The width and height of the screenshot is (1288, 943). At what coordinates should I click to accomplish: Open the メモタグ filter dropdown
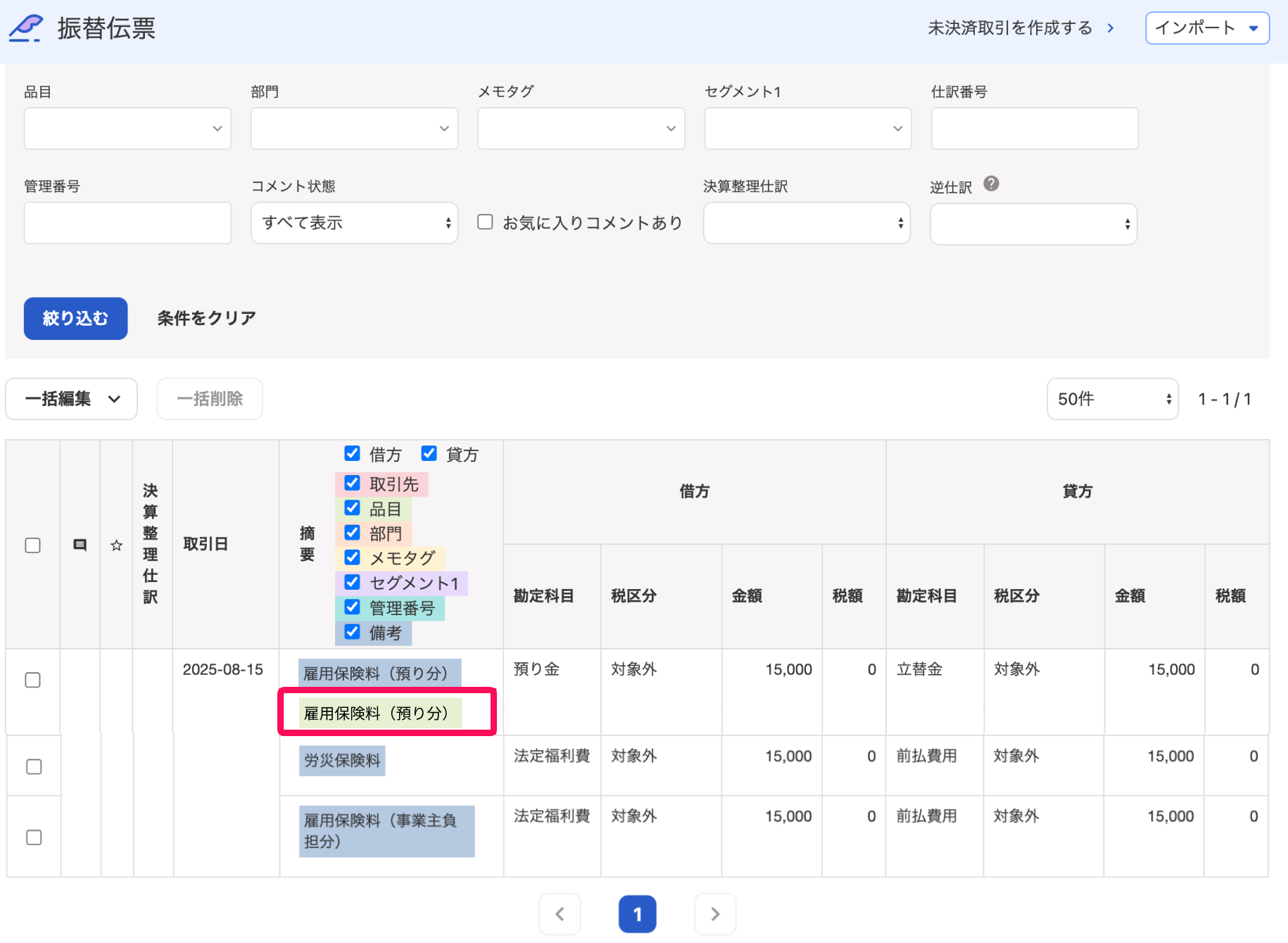[581, 128]
